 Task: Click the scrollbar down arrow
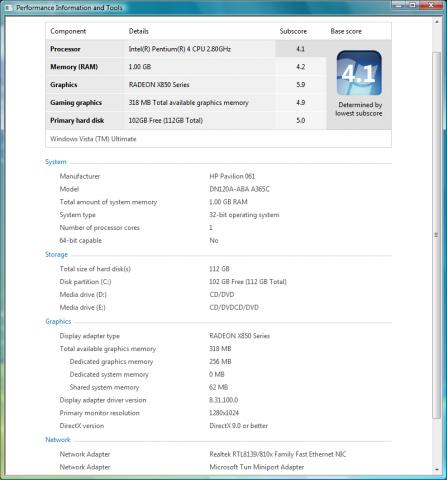tap(436, 469)
